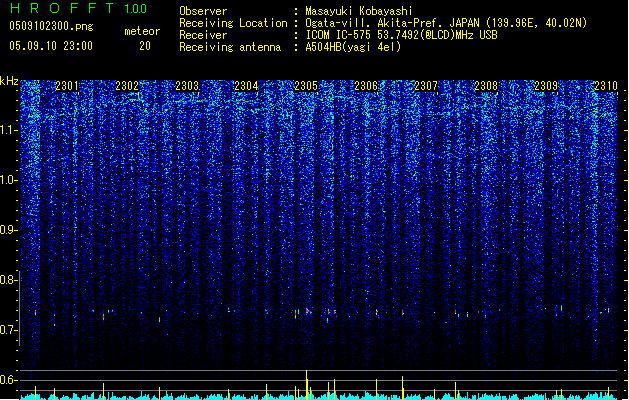629x400 pixels.
Task: Click the 2303 time marker
Action: 187,85
